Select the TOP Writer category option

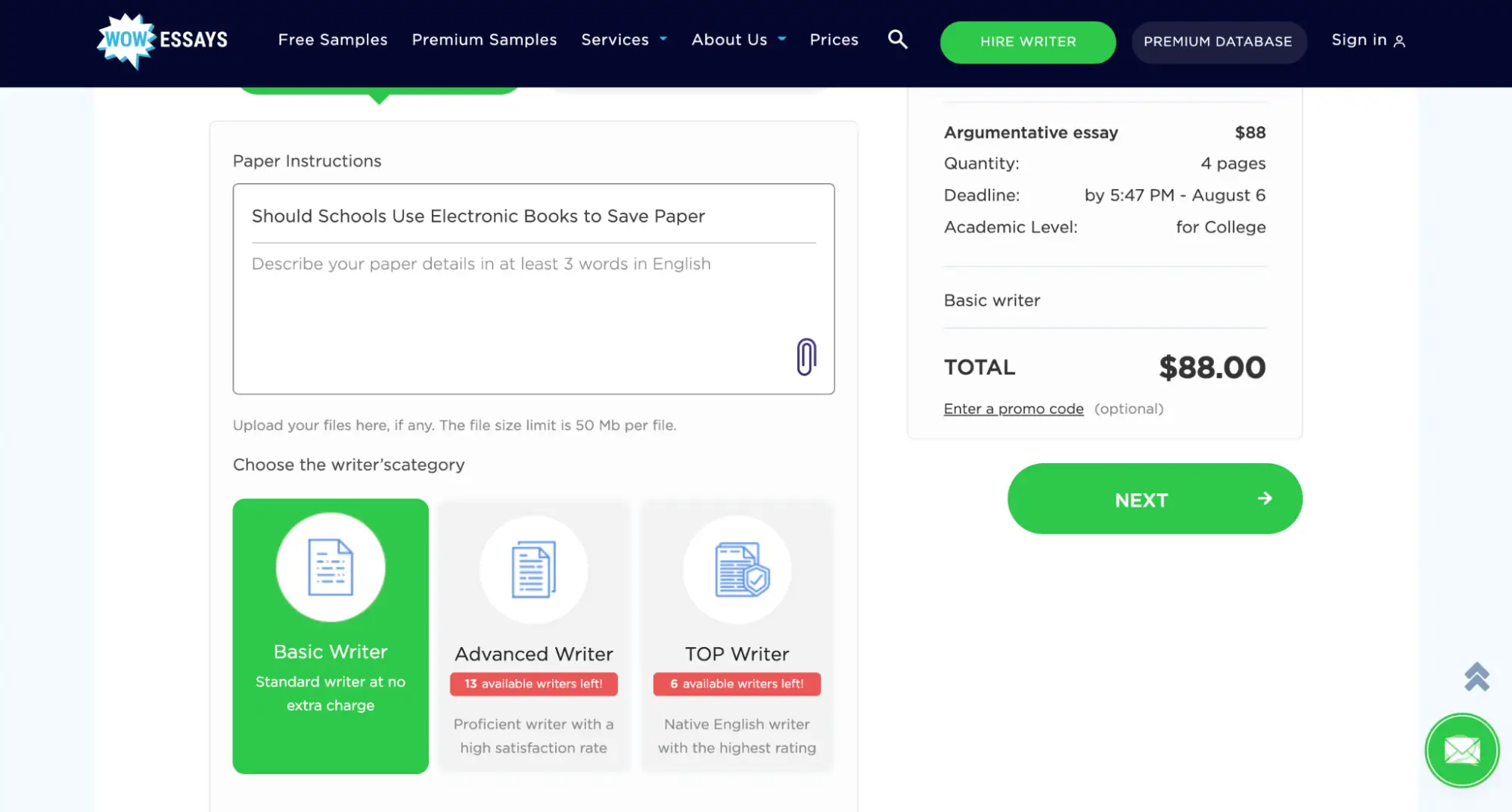(737, 654)
